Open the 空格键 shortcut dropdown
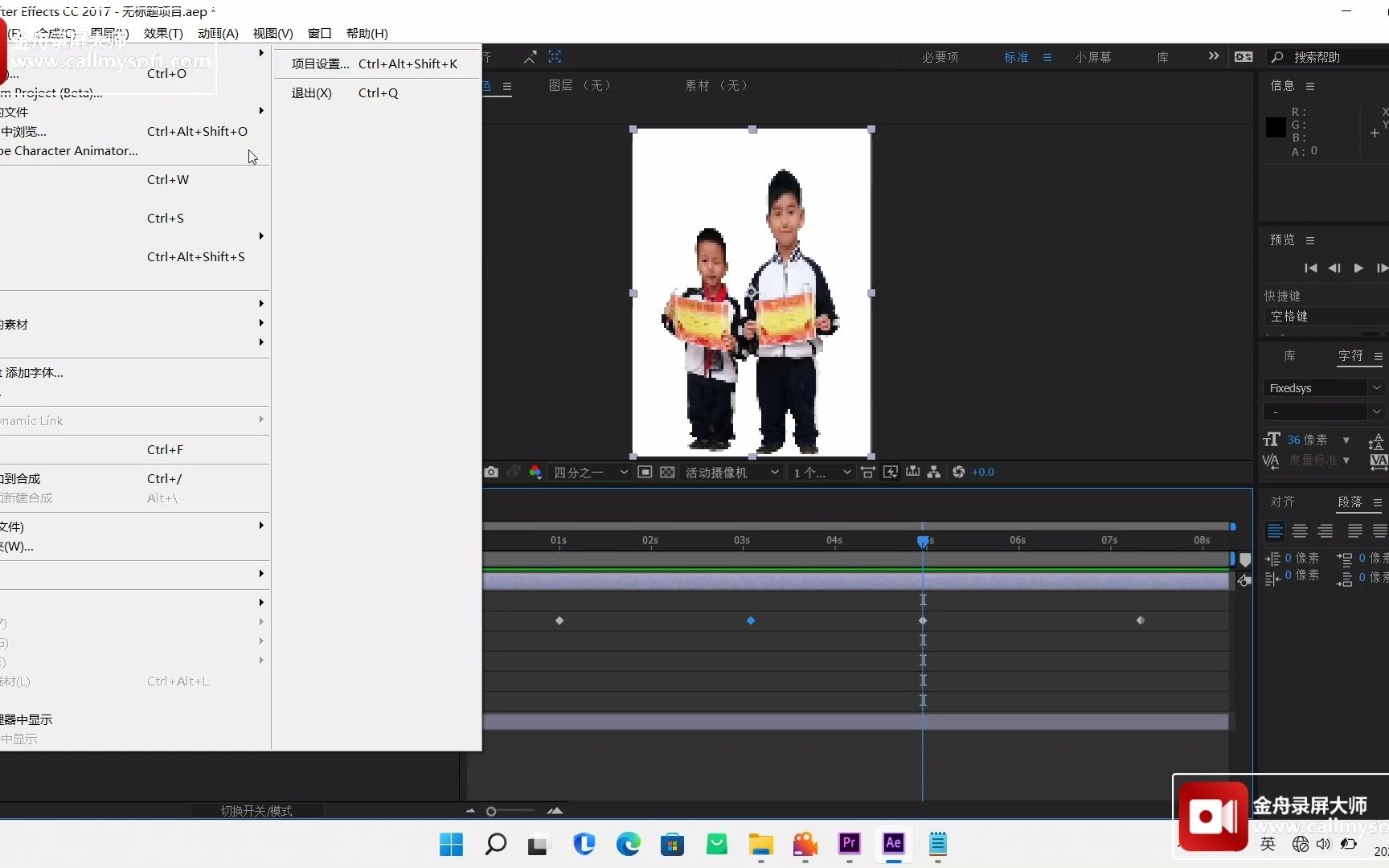The height and width of the screenshot is (868, 1389). pyautogui.click(x=1326, y=316)
